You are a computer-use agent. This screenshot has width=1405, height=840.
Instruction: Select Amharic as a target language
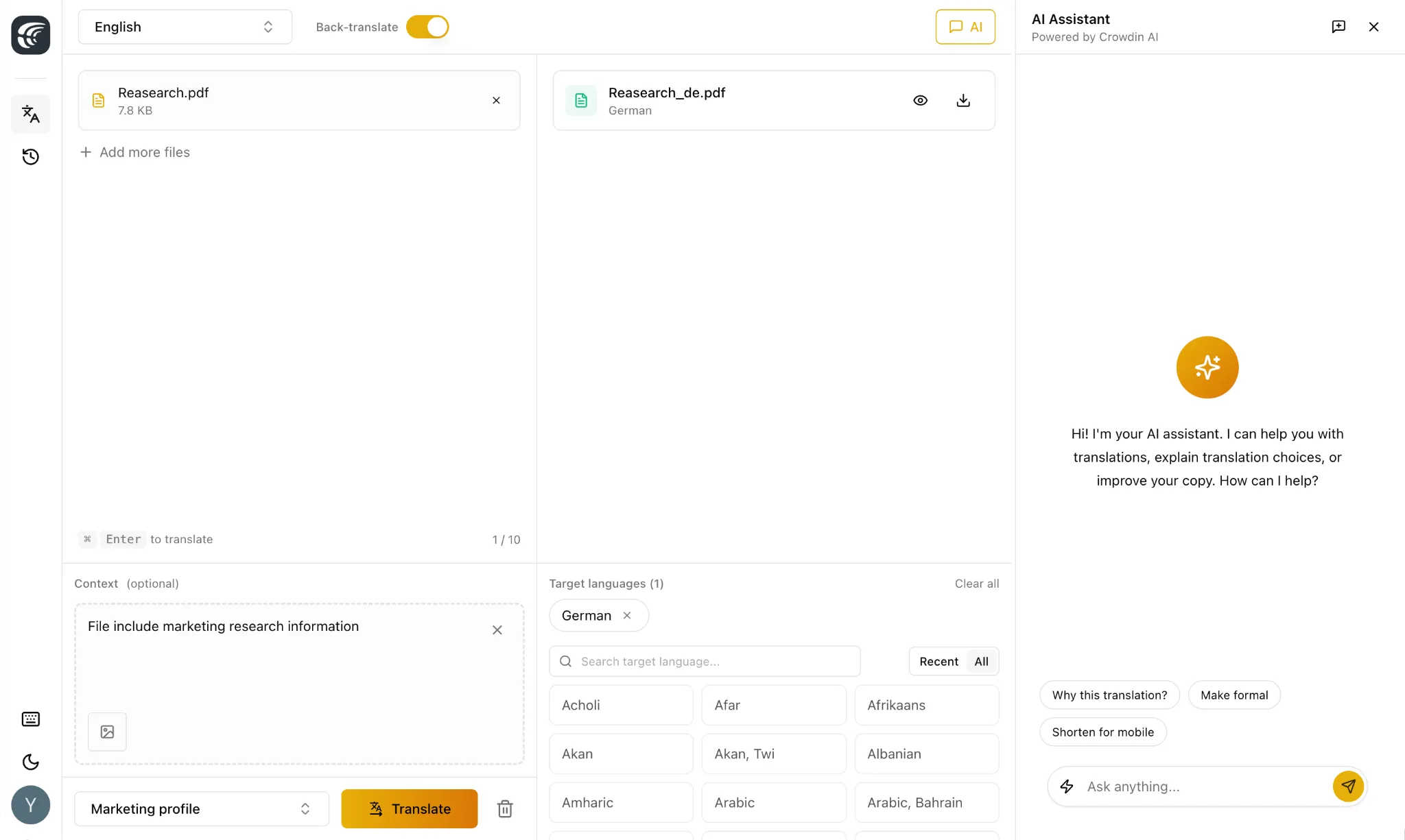pos(620,802)
